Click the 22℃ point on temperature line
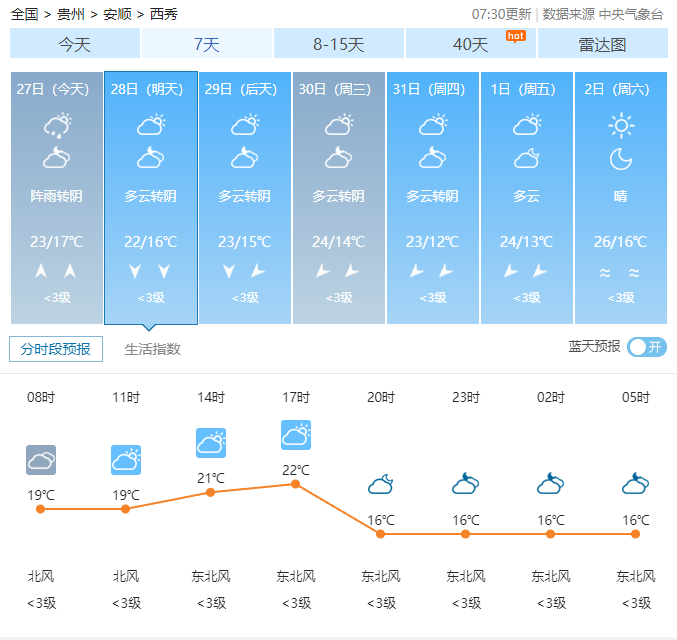 [x=296, y=484]
